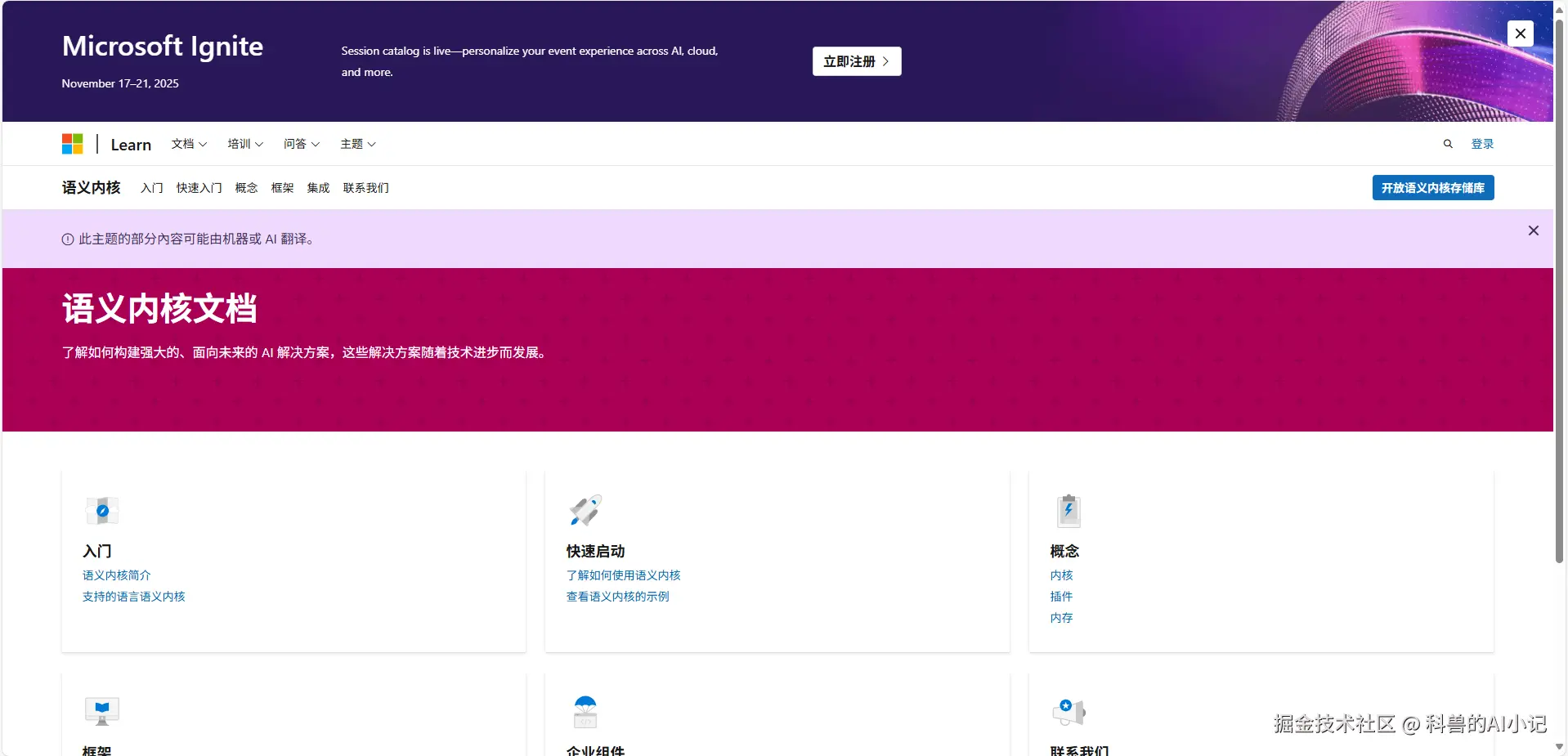Expand the 文档 dropdown menu
Screen dimensions: 1568x756
point(189,144)
